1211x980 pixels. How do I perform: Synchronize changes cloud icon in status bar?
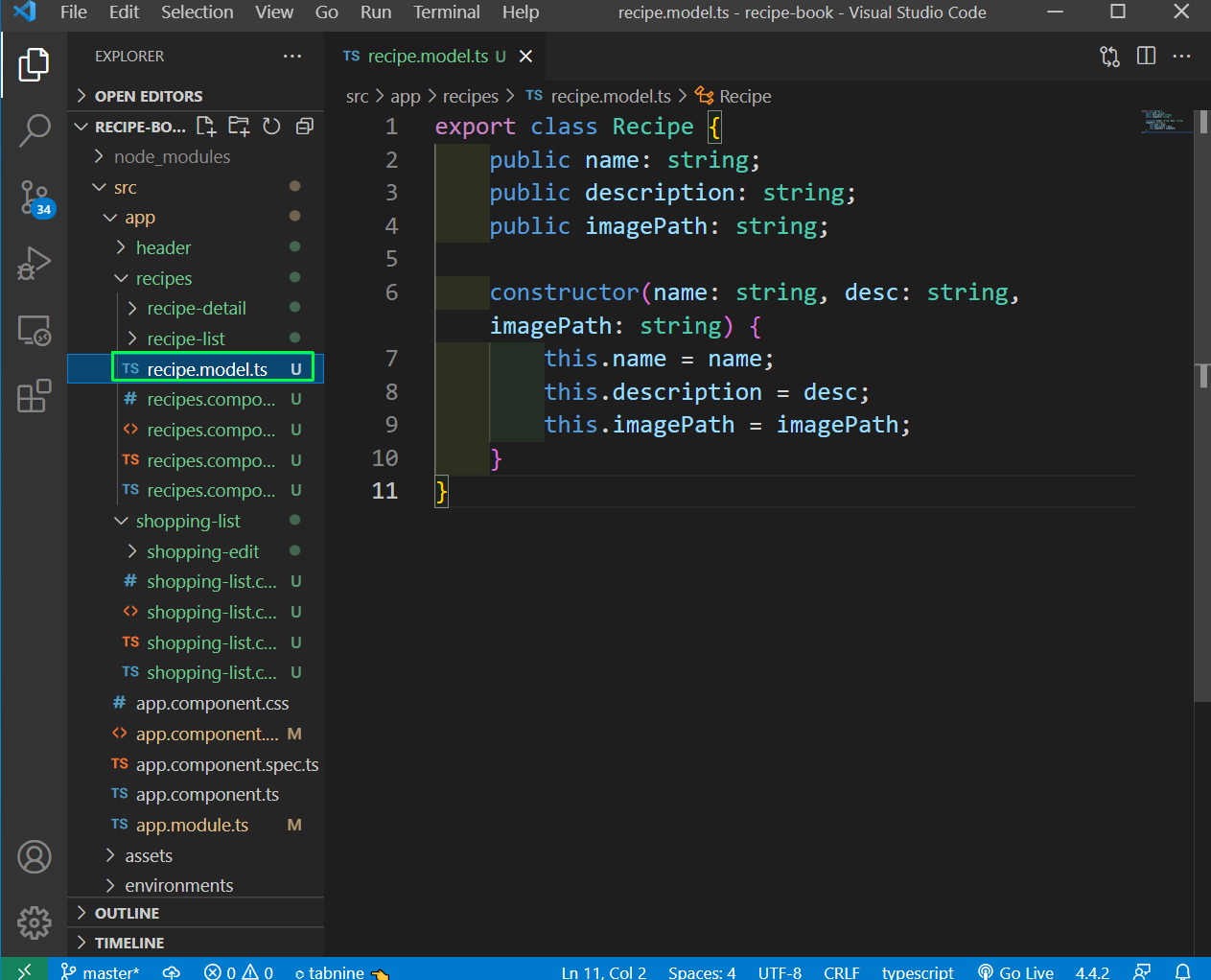pos(172,971)
